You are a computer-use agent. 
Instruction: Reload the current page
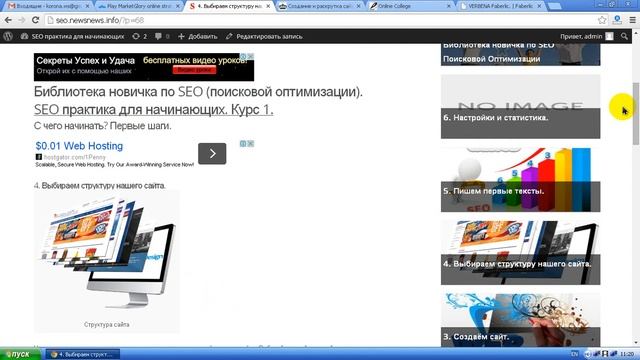point(36,20)
